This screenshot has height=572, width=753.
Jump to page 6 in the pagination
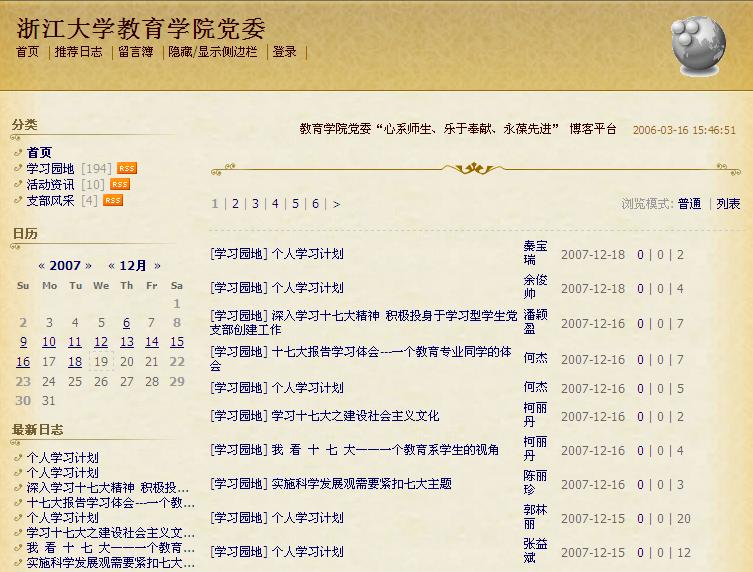click(315, 204)
